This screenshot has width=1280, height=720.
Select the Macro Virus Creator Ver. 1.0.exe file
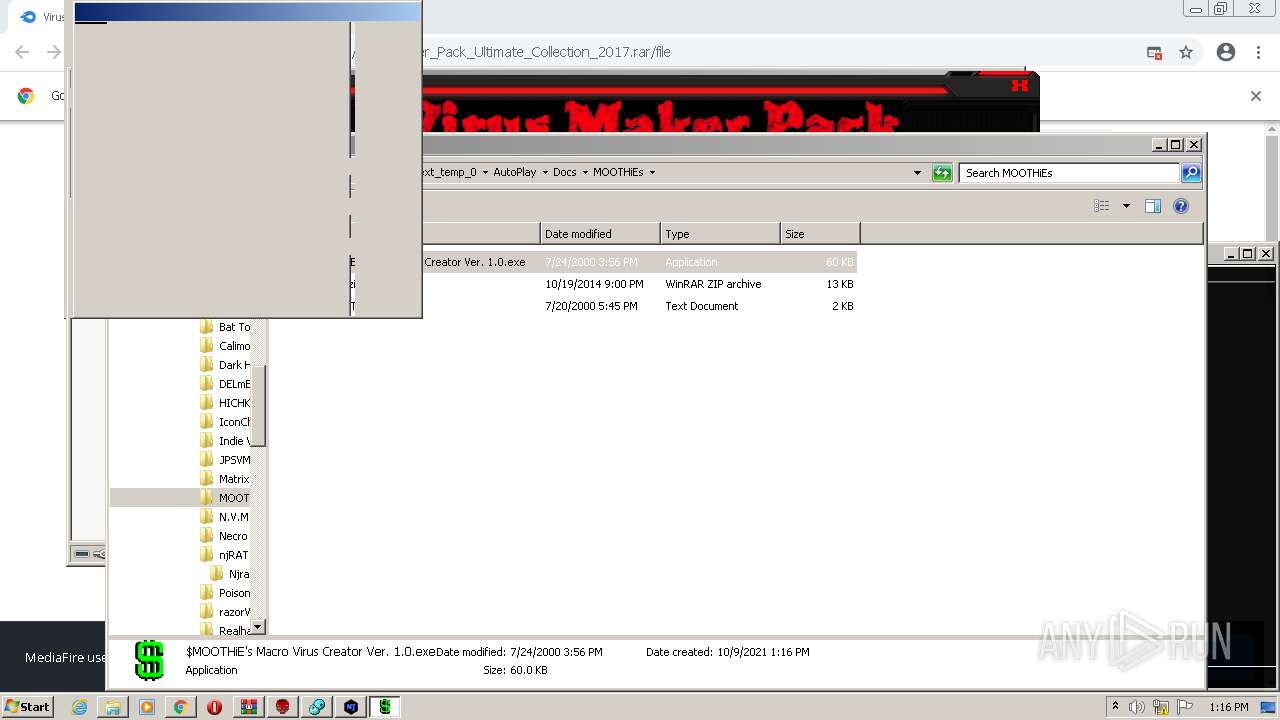(x=640, y=262)
